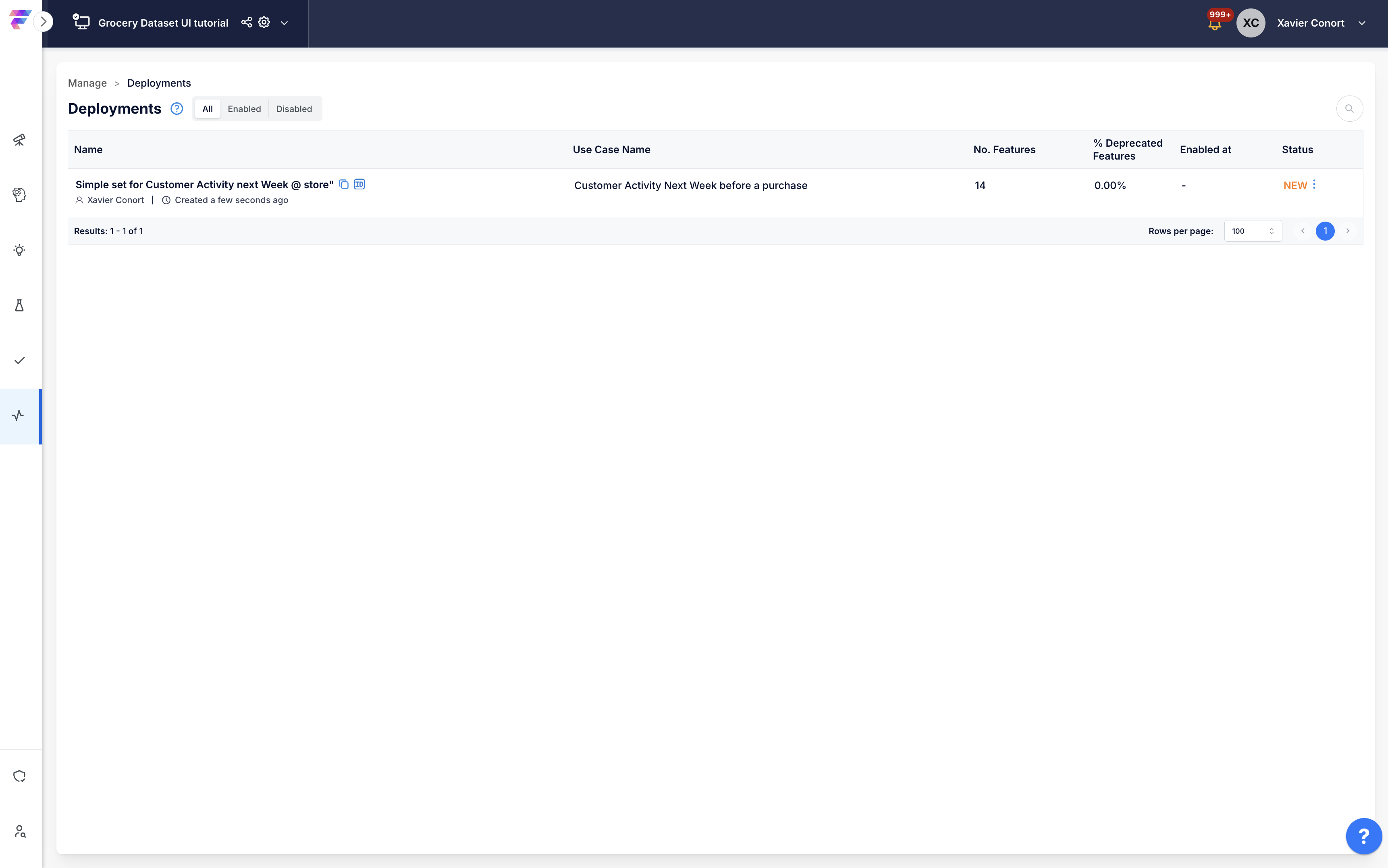Open the user search sidebar icon

pyautogui.click(x=19, y=831)
